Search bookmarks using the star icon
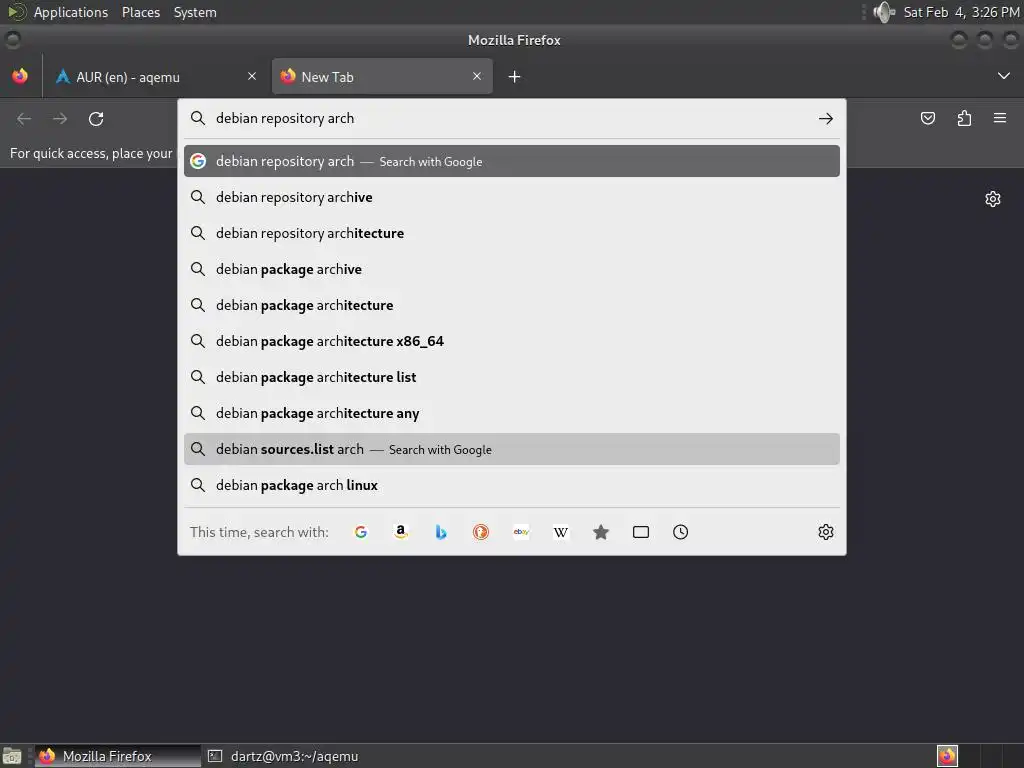The image size is (1024, 768). 601,532
